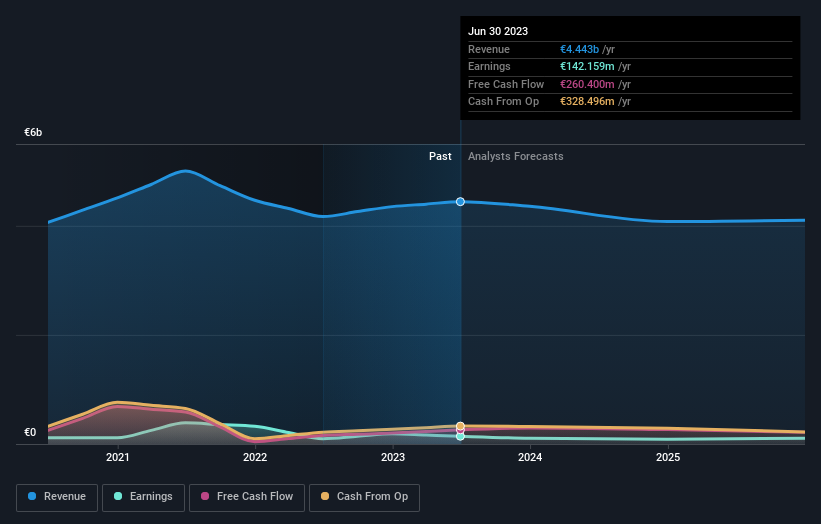Click the €260.400m free cash flow value
Viewport: 821px width, 524px height.
point(587,84)
